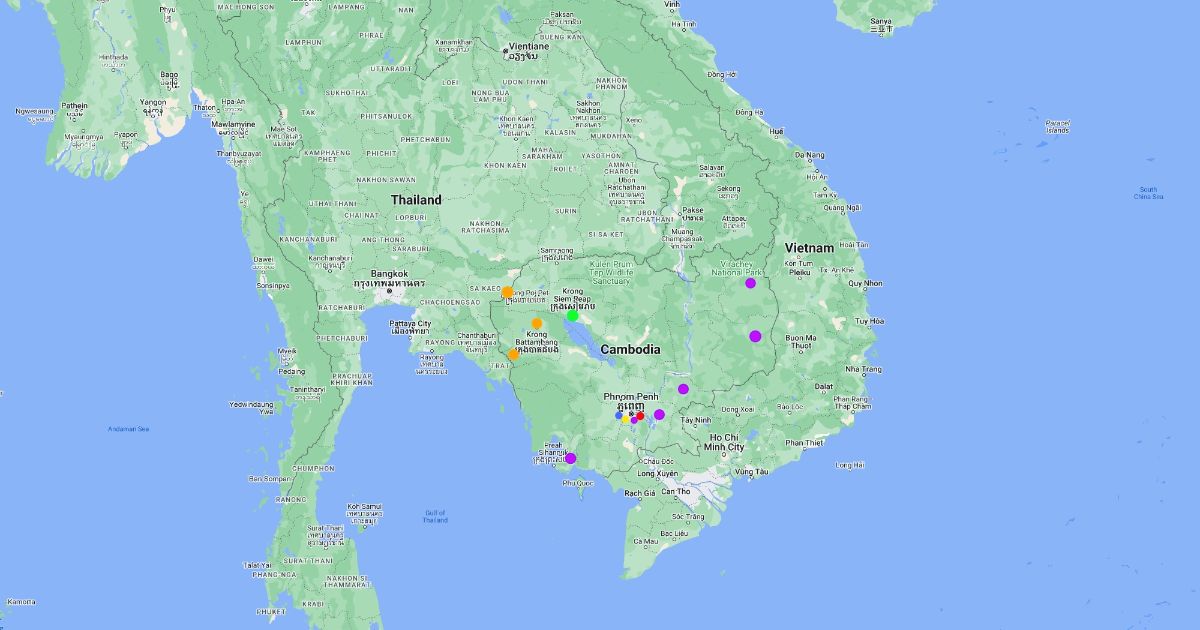Click the Pattaya City label
This screenshot has width=1200, height=630.
click(410, 324)
